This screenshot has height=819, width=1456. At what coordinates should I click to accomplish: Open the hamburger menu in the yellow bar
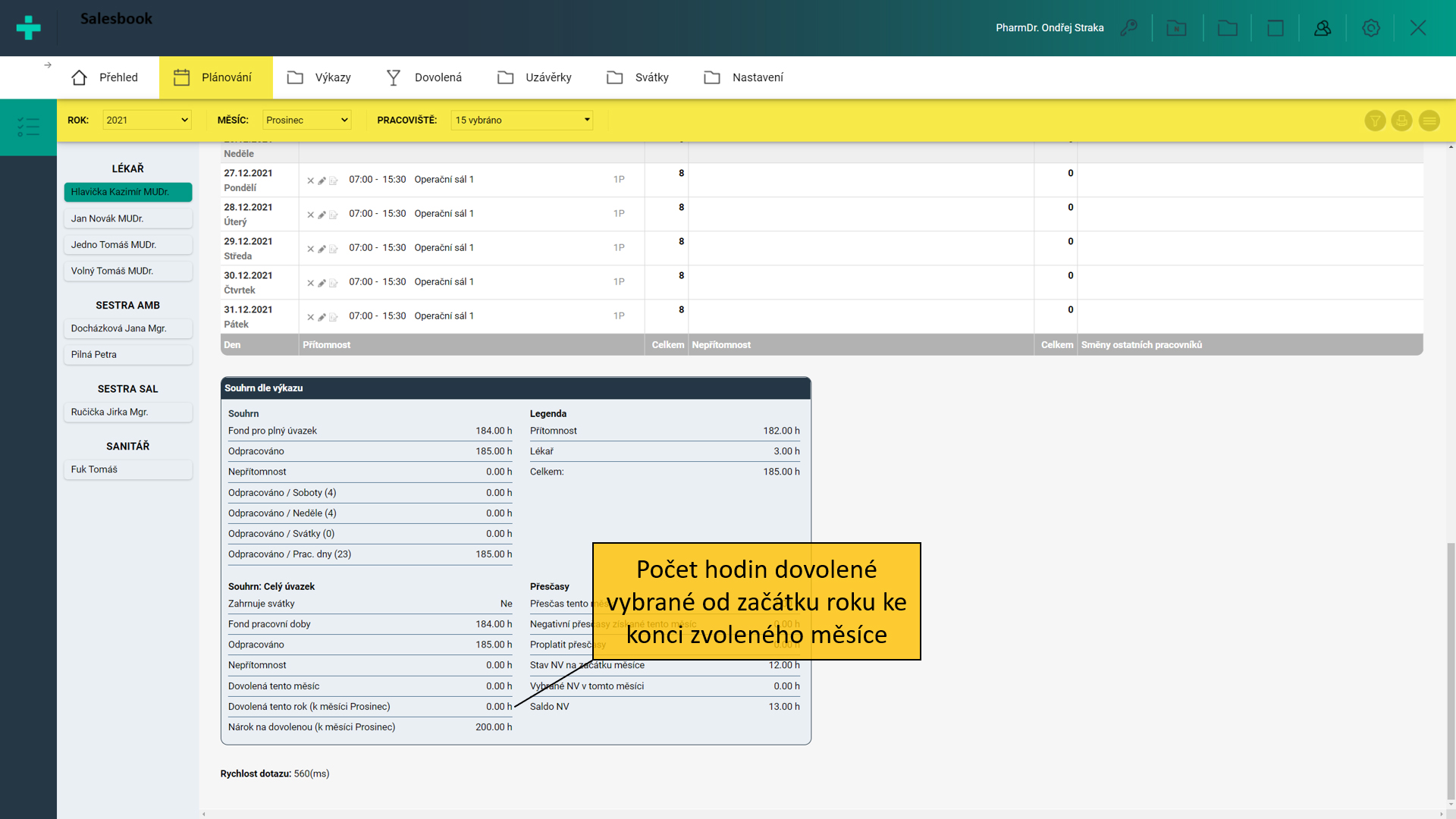point(1429,121)
